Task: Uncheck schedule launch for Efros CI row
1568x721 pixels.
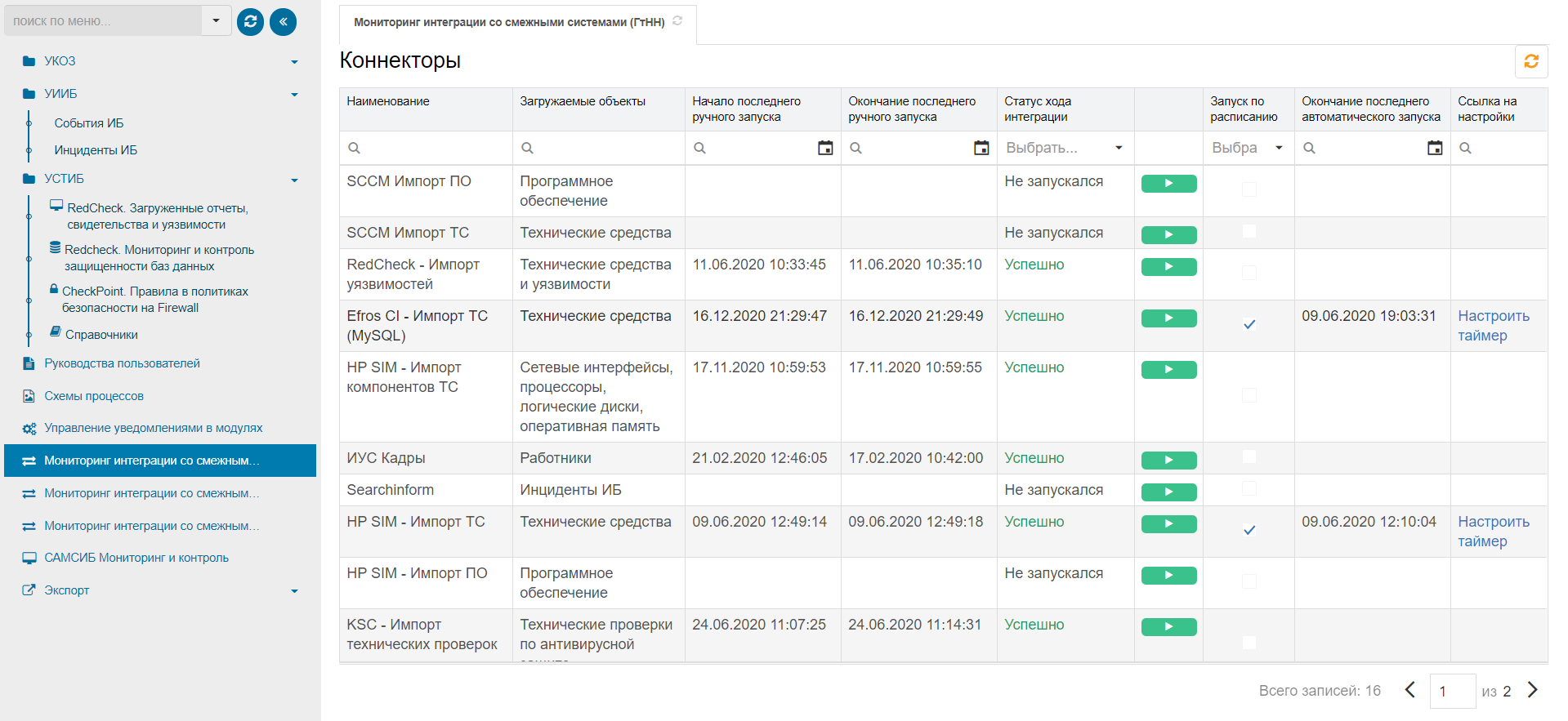Action: tap(1249, 324)
